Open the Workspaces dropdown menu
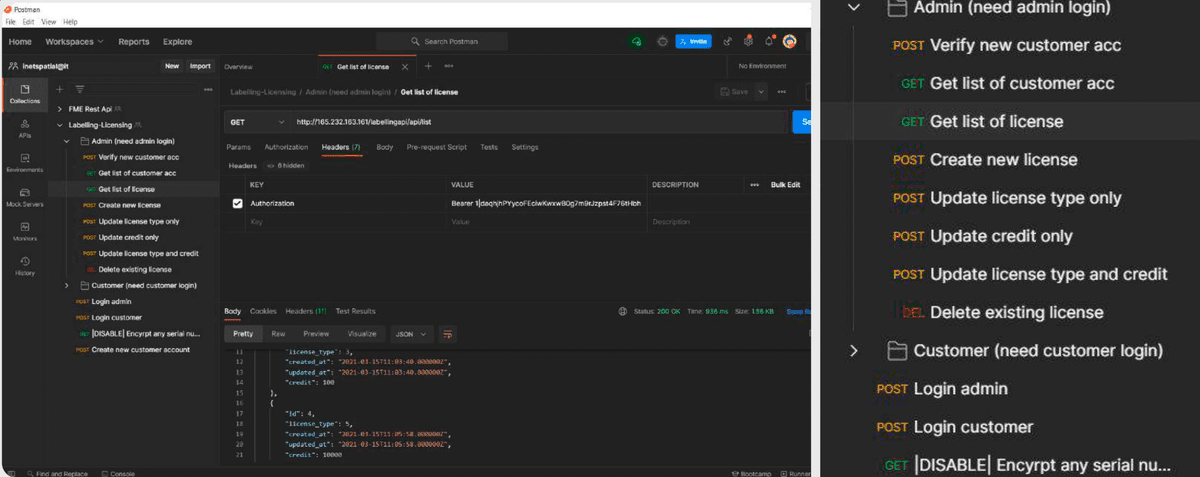1200x477 pixels. tap(75, 42)
